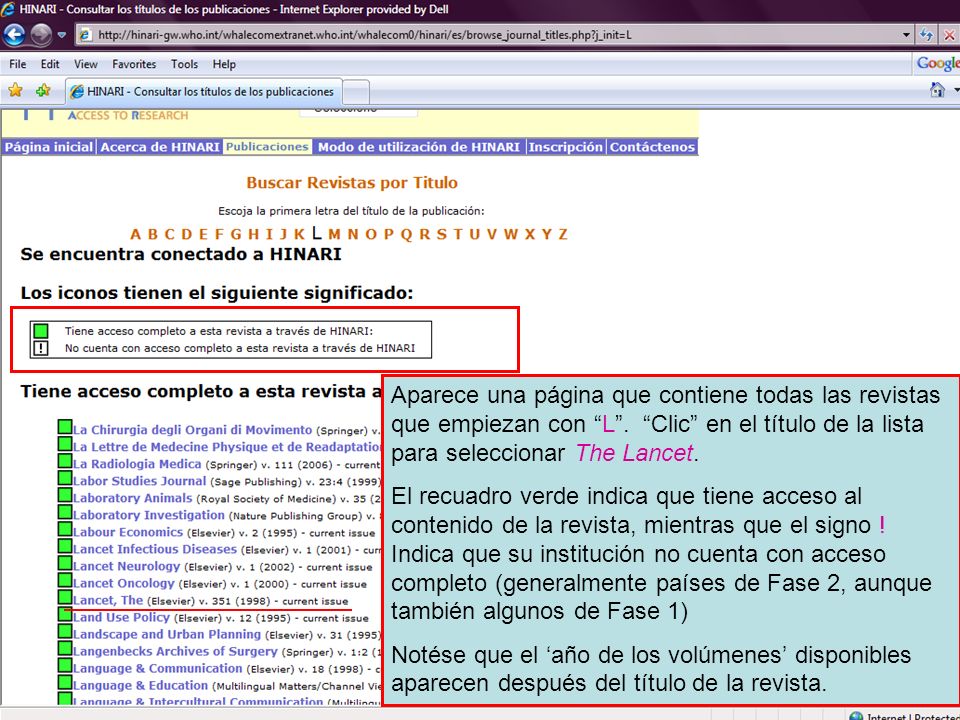Open Language & Communication journal link
The image size is (960, 720).
click(x=158, y=669)
